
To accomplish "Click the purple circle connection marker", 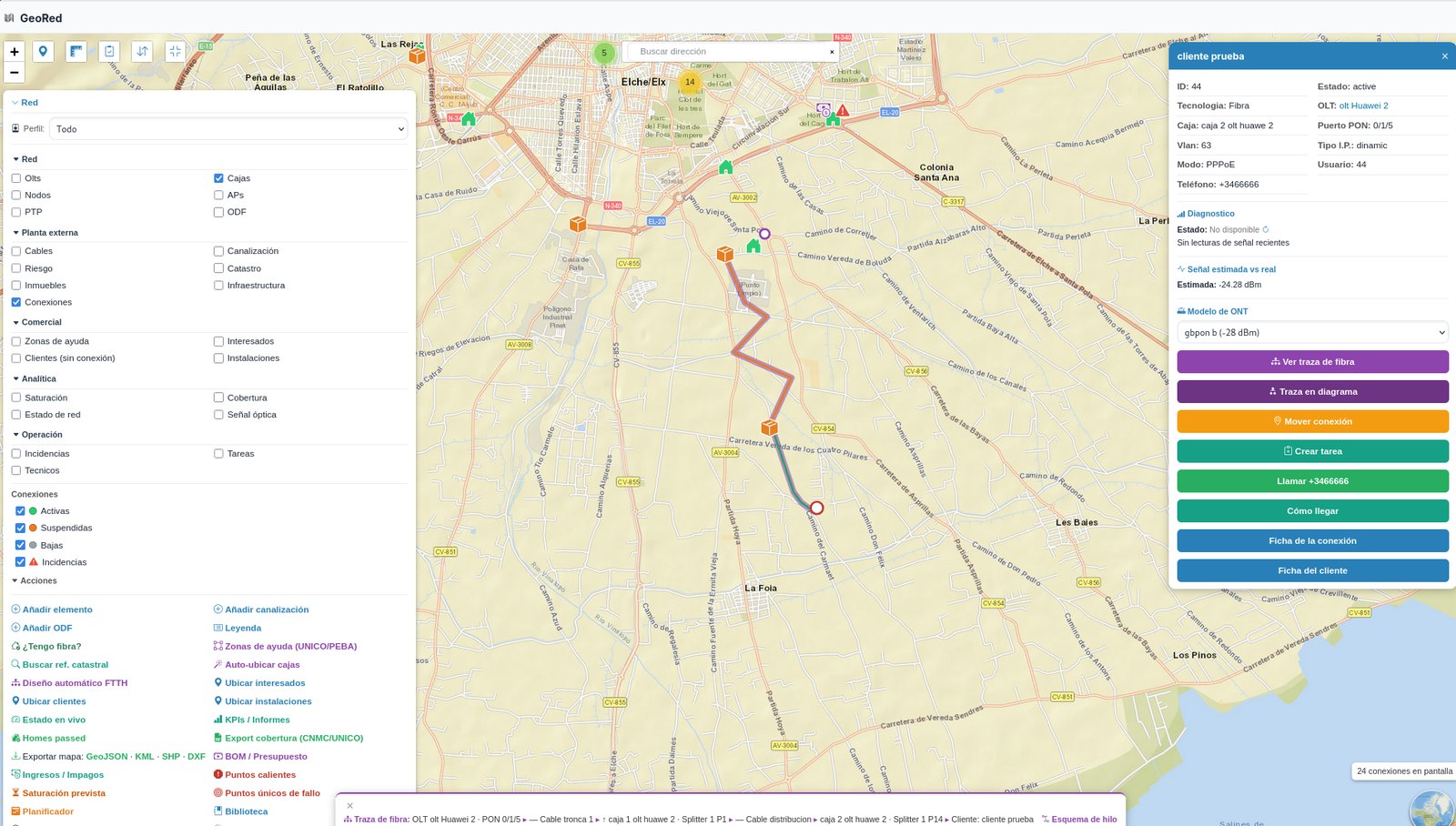I will [764, 234].
